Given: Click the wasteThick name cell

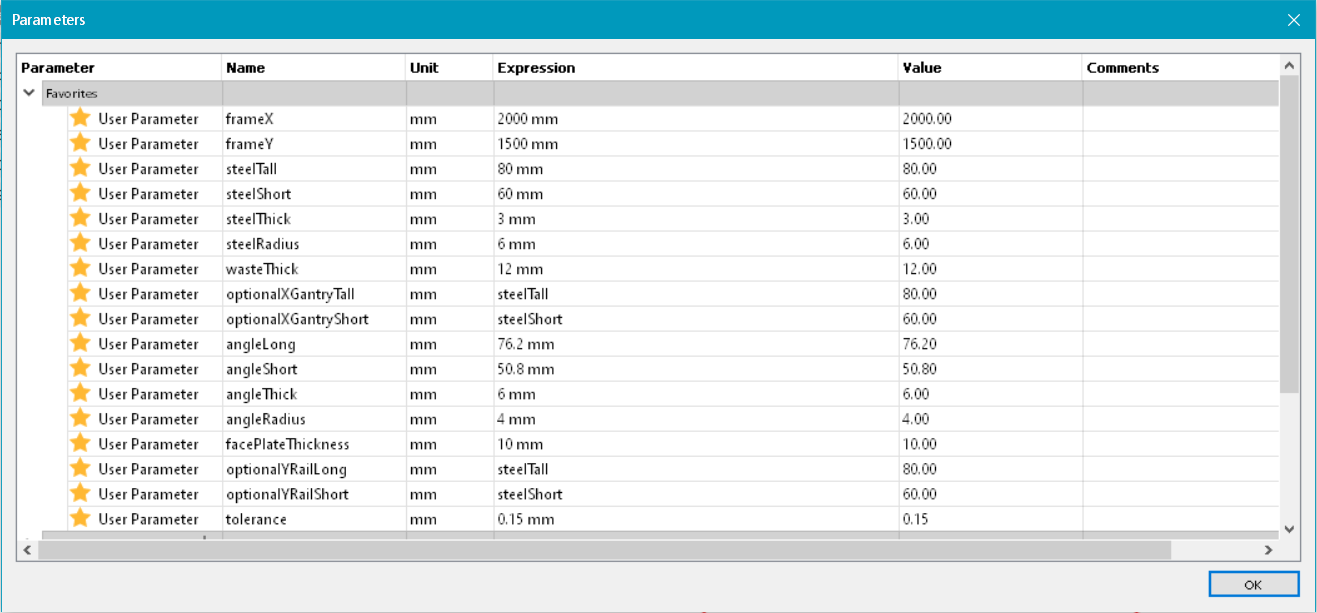Looking at the screenshot, I should [313, 268].
